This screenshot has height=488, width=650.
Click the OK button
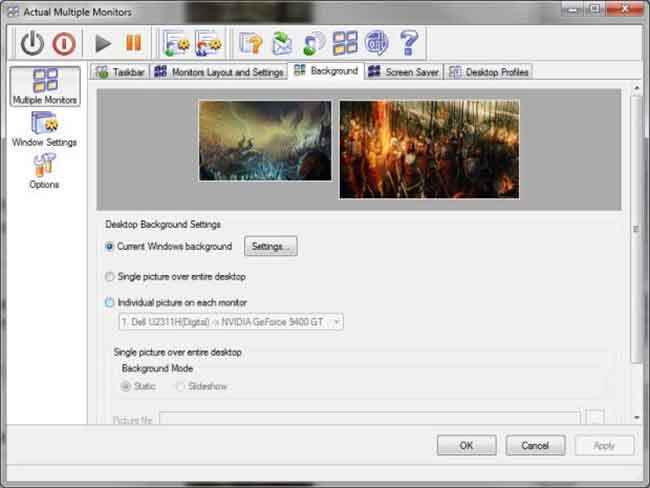(x=466, y=445)
